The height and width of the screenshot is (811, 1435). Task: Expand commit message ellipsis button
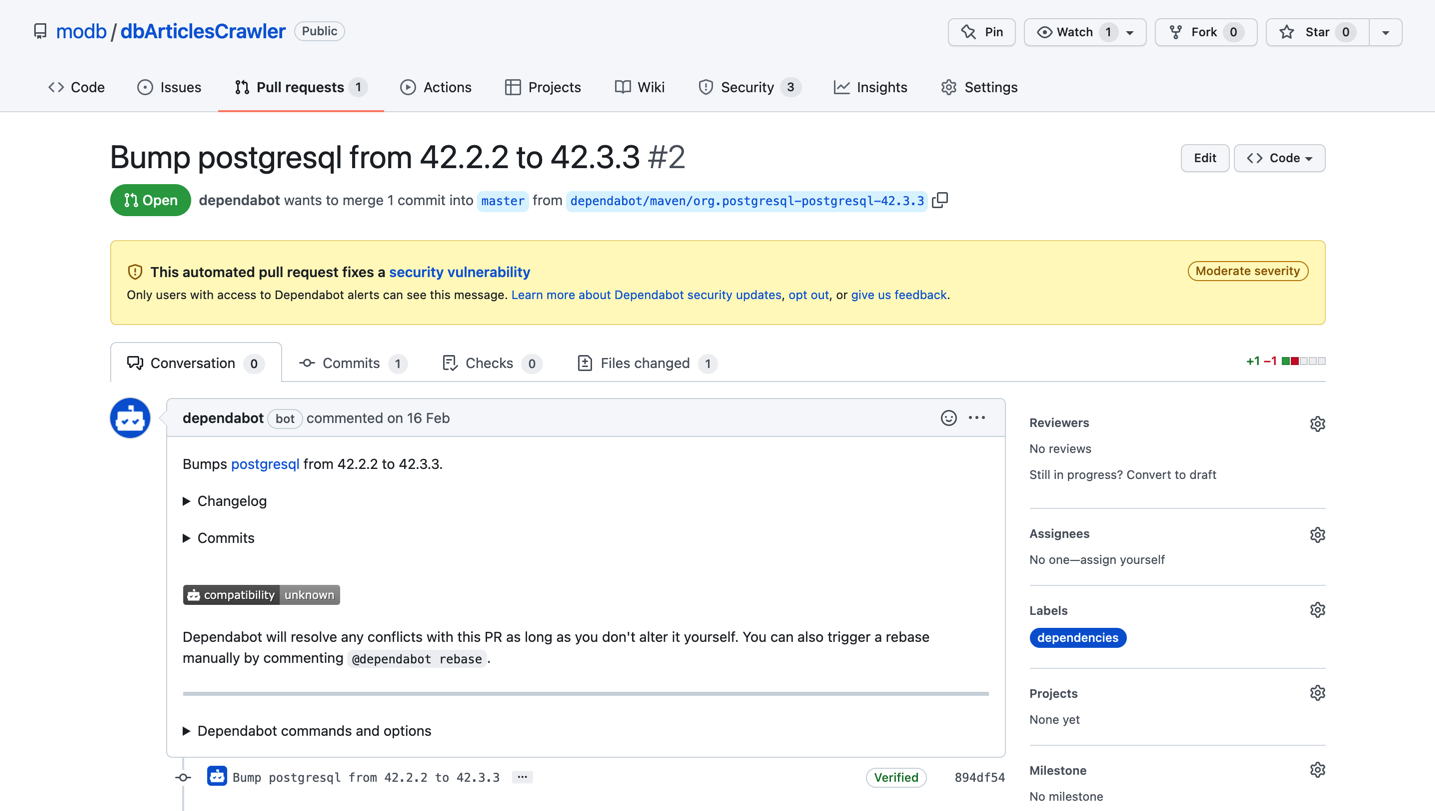coord(522,777)
